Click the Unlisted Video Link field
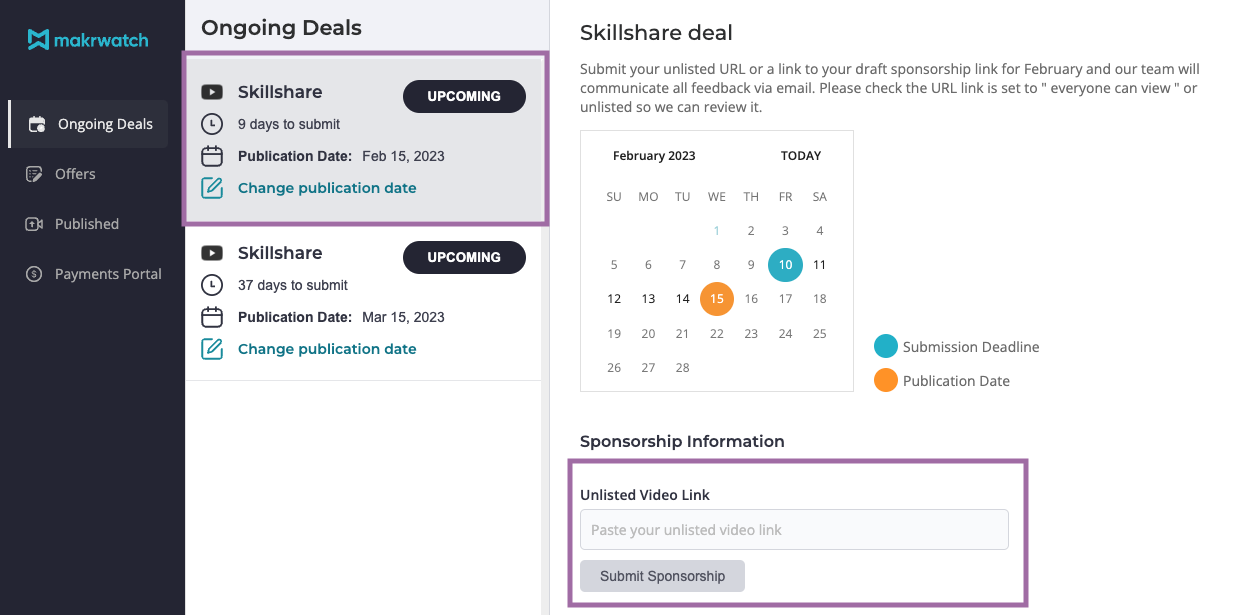 pyautogui.click(x=794, y=530)
